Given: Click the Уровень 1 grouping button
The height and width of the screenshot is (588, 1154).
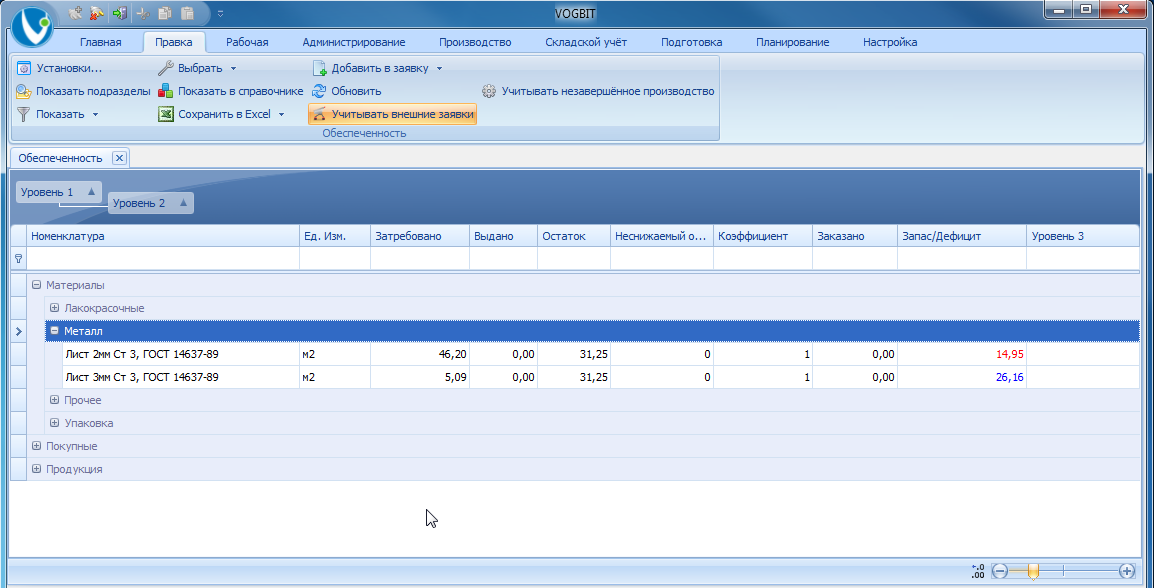Looking at the screenshot, I should click(59, 192).
